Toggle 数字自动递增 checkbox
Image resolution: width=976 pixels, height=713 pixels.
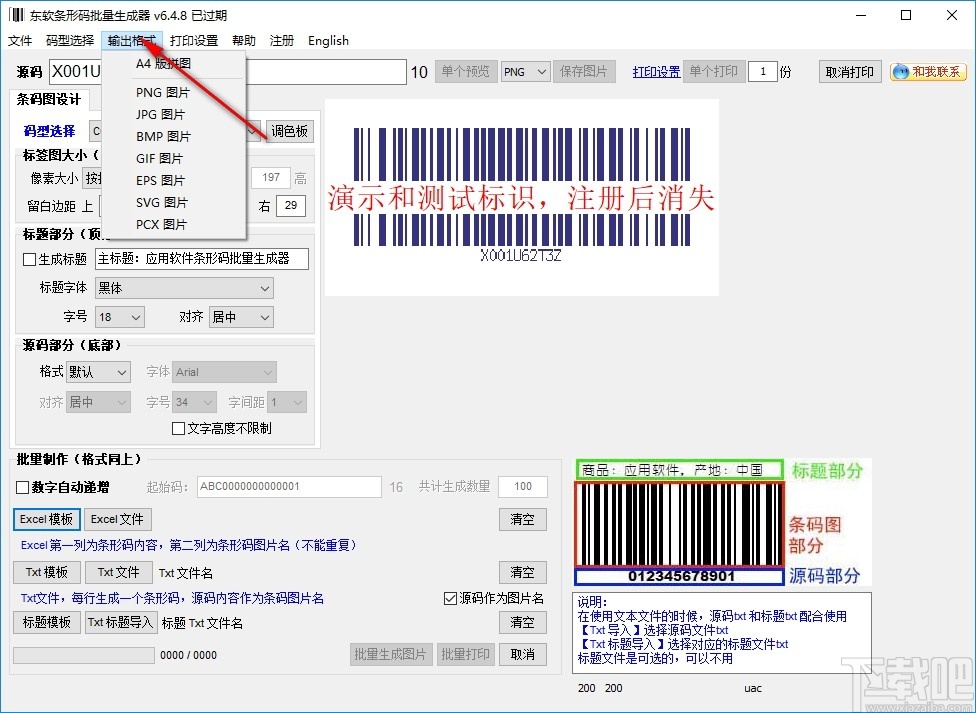(22, 487)
